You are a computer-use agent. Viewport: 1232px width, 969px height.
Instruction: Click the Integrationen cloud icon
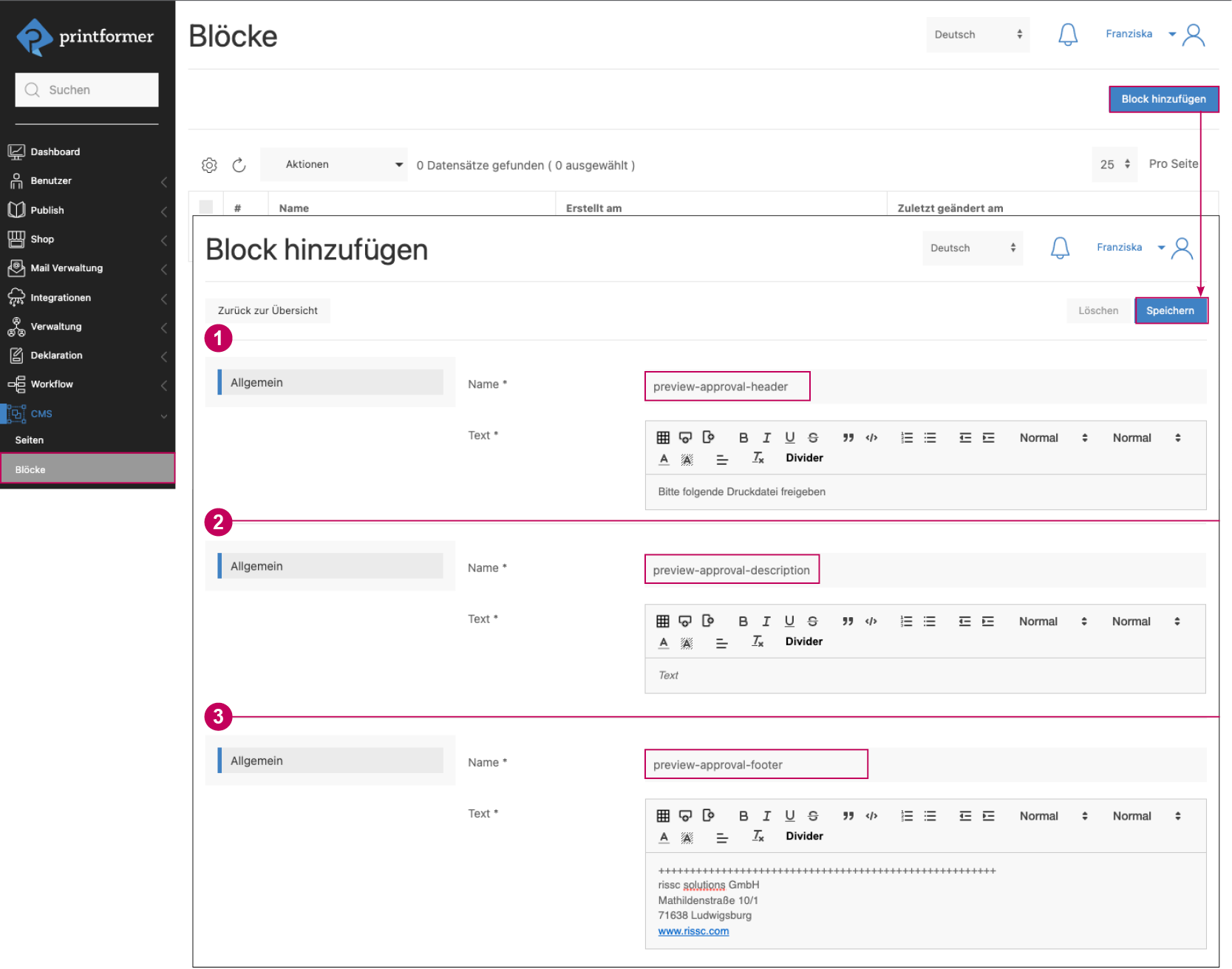pos(17,297)
